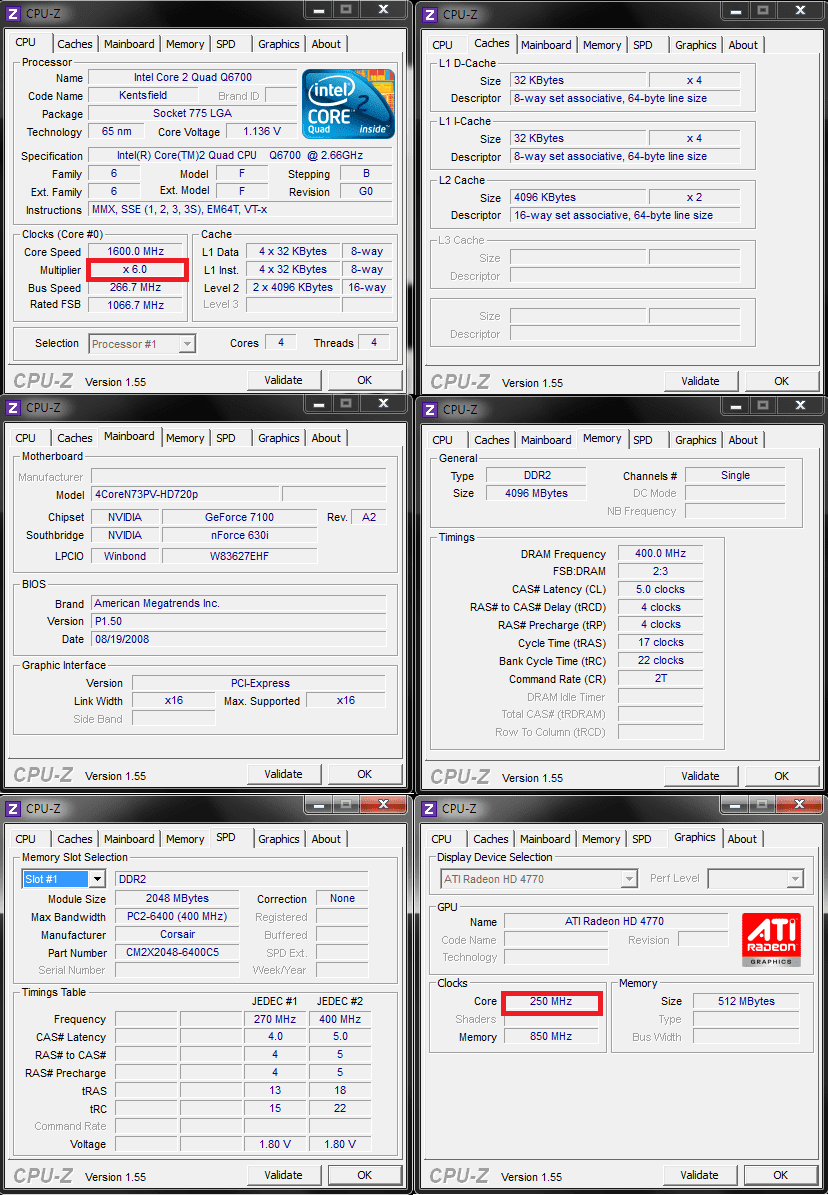Click the GPU memory clock '850 MHz'

[x=550, y=1036]
